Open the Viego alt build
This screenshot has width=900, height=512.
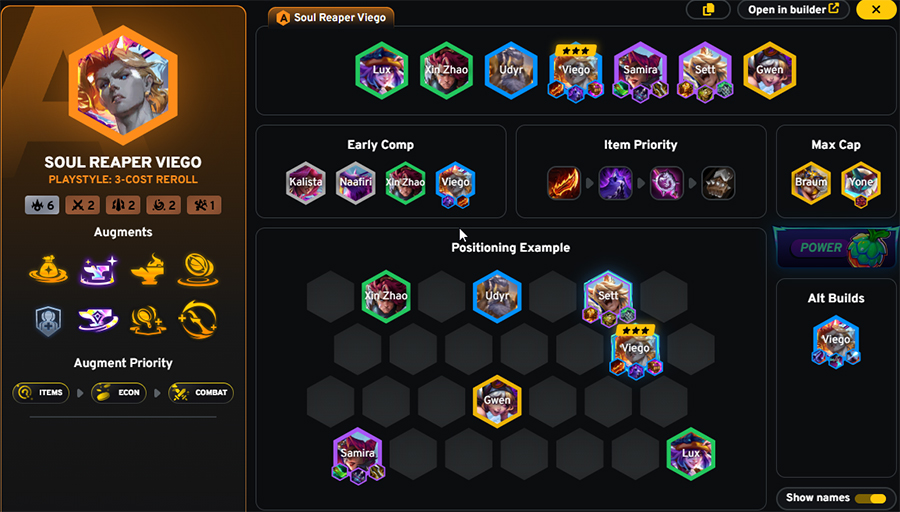[836, 341]
